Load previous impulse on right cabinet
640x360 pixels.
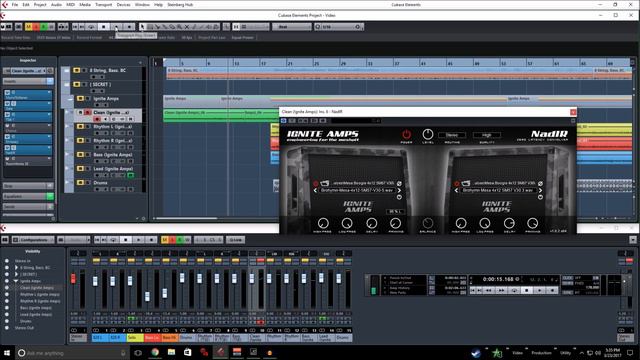click(x=456, y=190)
